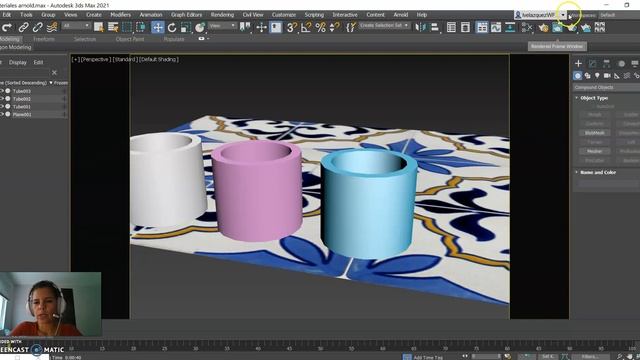Toggle visibility eye of Plane001
640x360 pixels.
[x=2, y=114]
